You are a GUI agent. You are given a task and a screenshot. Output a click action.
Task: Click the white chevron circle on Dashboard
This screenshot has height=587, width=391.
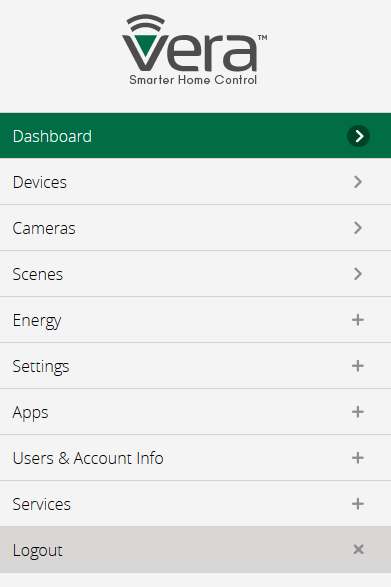click(x=358, y=136)
